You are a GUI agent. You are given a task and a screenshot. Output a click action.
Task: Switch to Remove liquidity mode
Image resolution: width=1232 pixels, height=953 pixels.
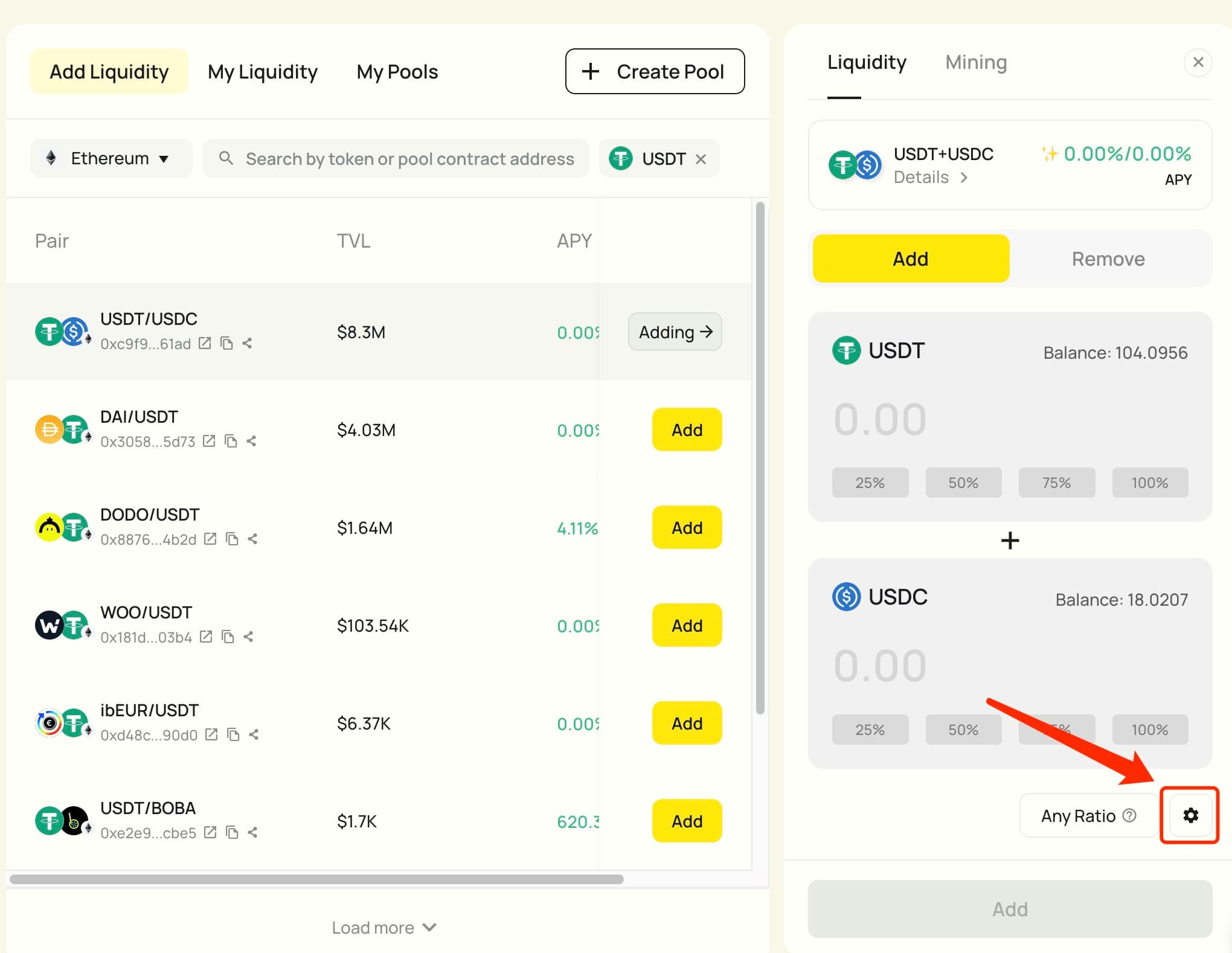[x=1108, y=258]
